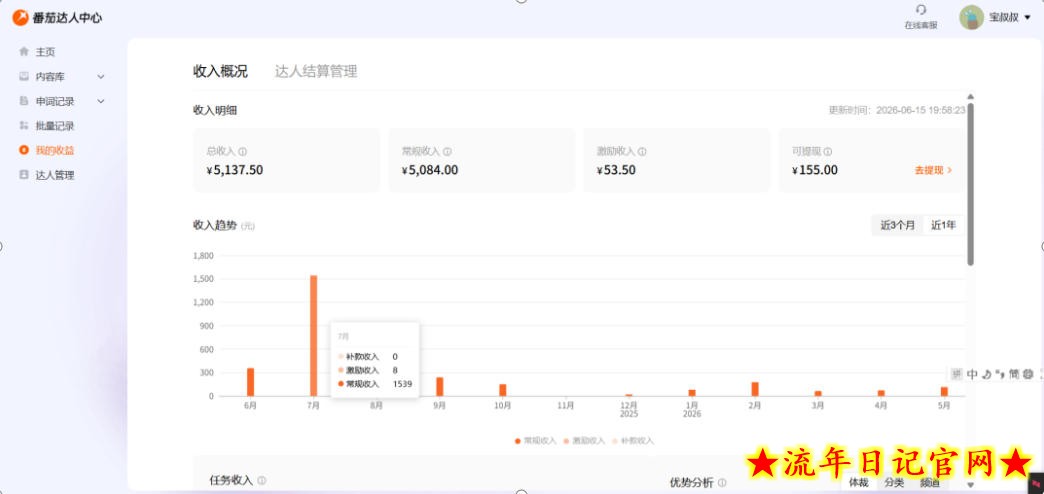Open the 宝叔叔 account dropdown arrow

(1027, 18)
